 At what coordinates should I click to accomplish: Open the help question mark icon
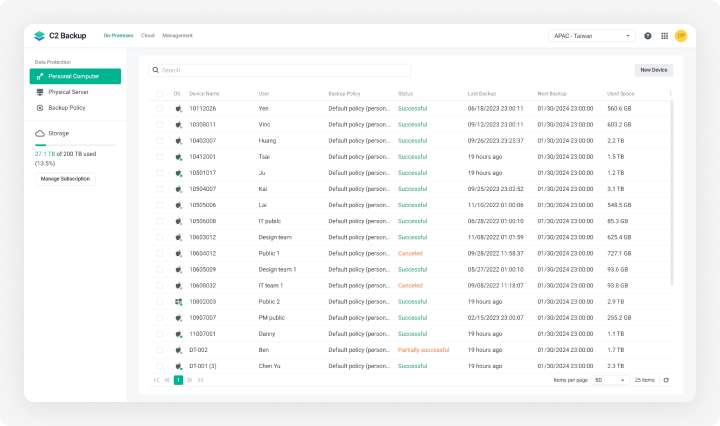(x=648, y=36)
